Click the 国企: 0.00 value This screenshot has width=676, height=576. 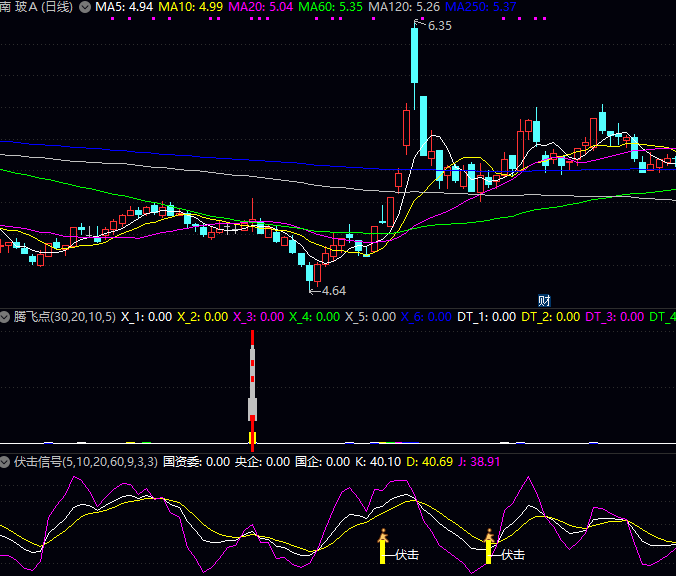point(322,462)
